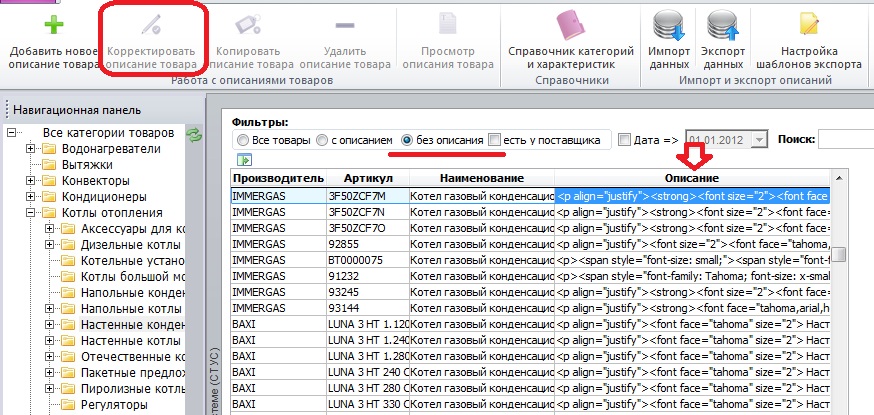Click the Регуляторы folder icon
The image size is (874, 415).
(68, 405)
